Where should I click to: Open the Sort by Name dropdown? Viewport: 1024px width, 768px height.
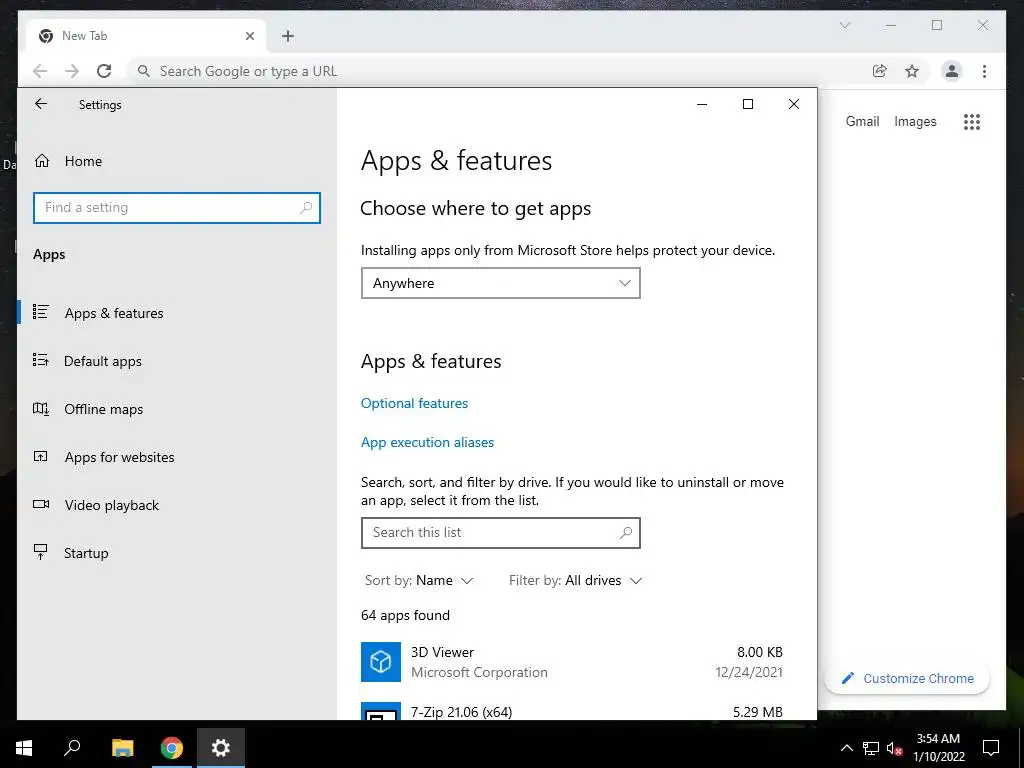tap(419, 581)
